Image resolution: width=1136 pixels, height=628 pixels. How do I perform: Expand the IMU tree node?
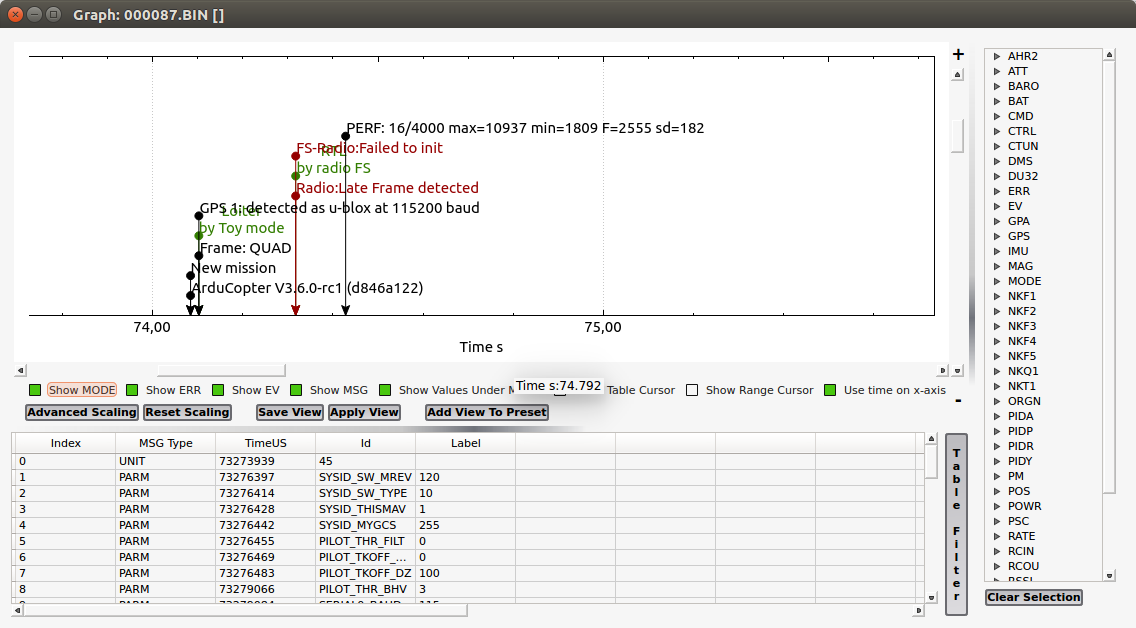997,251
